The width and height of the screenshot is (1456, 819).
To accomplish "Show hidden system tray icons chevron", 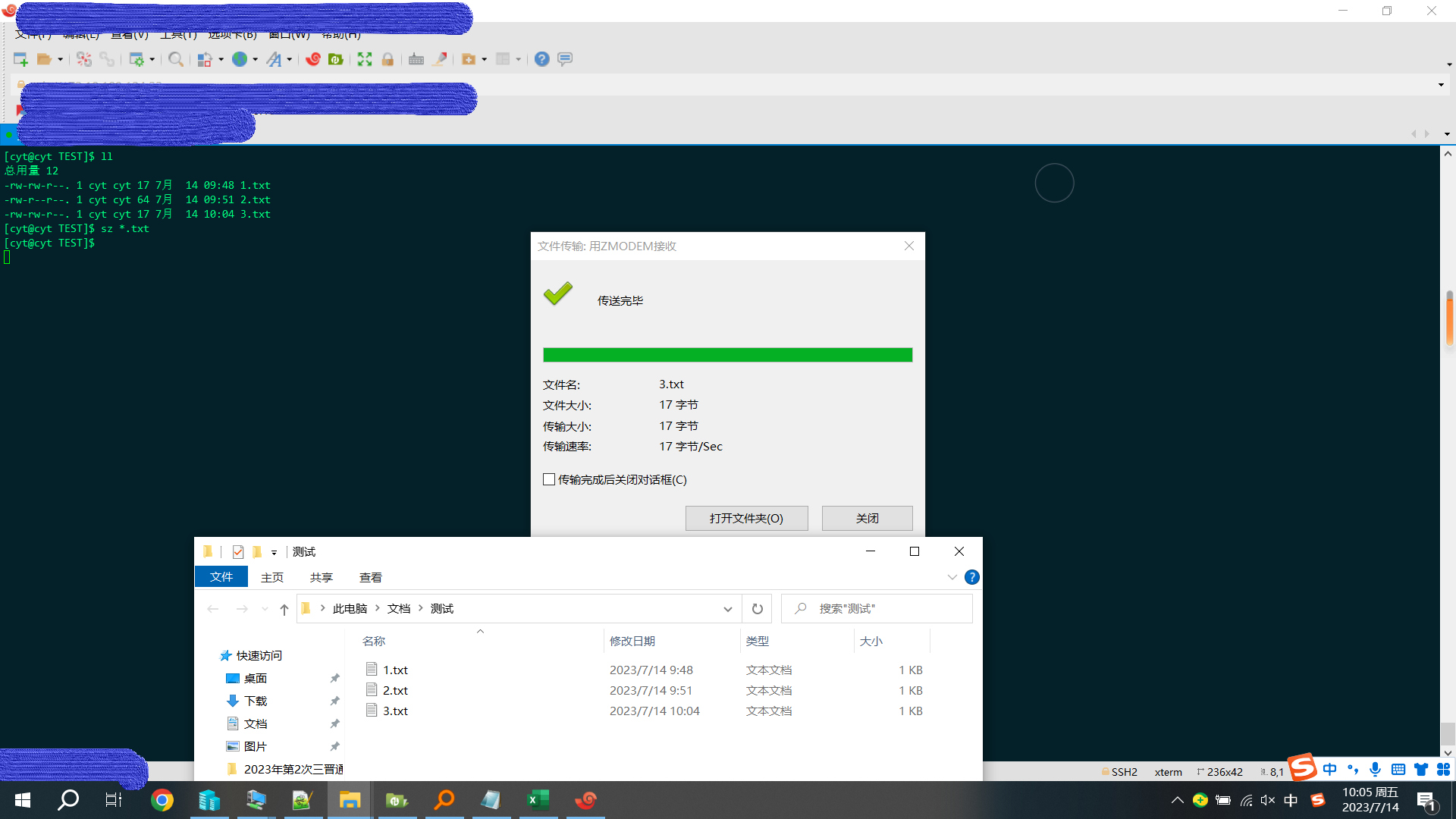I will (1177, 800).
